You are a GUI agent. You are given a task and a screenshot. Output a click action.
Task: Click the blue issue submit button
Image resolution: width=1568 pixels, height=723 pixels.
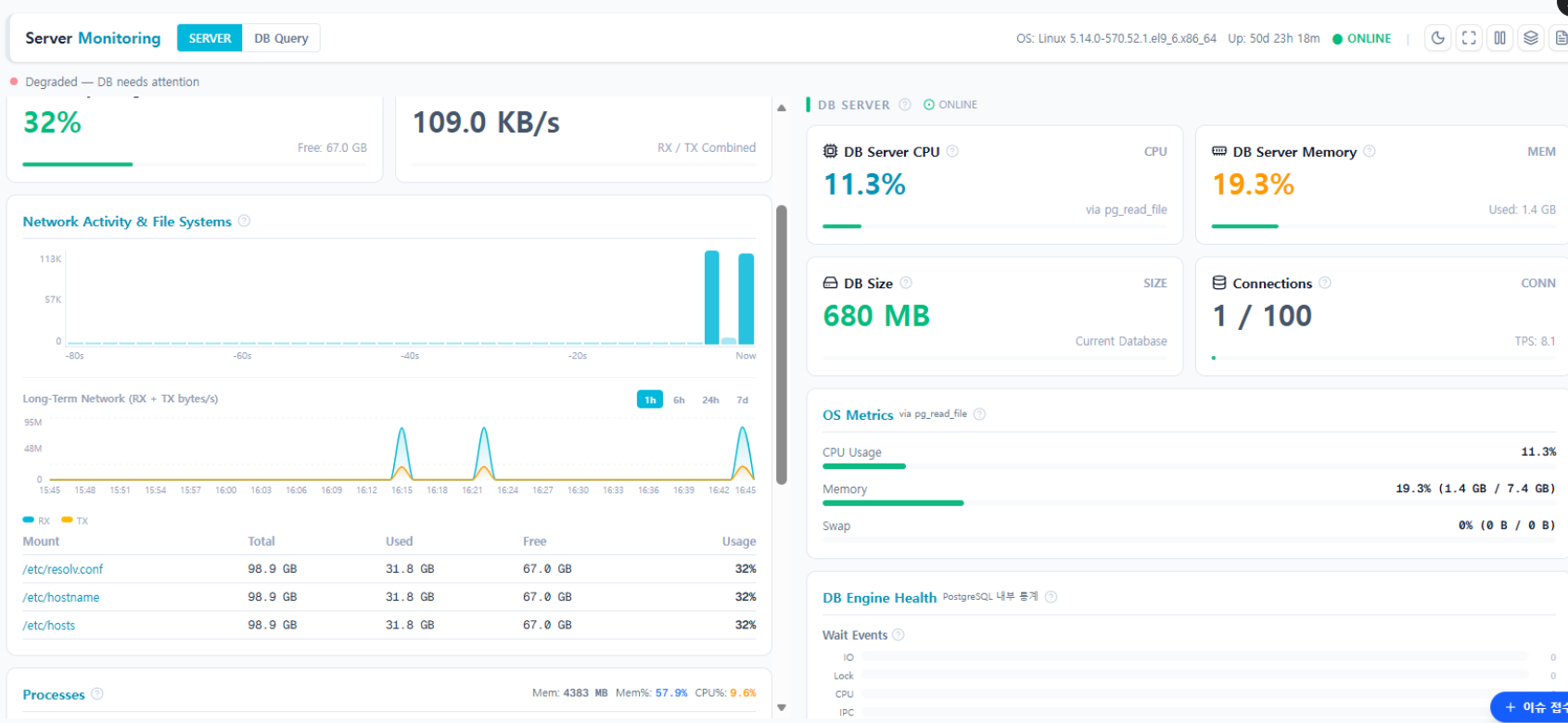click(x=1530, y=707)
